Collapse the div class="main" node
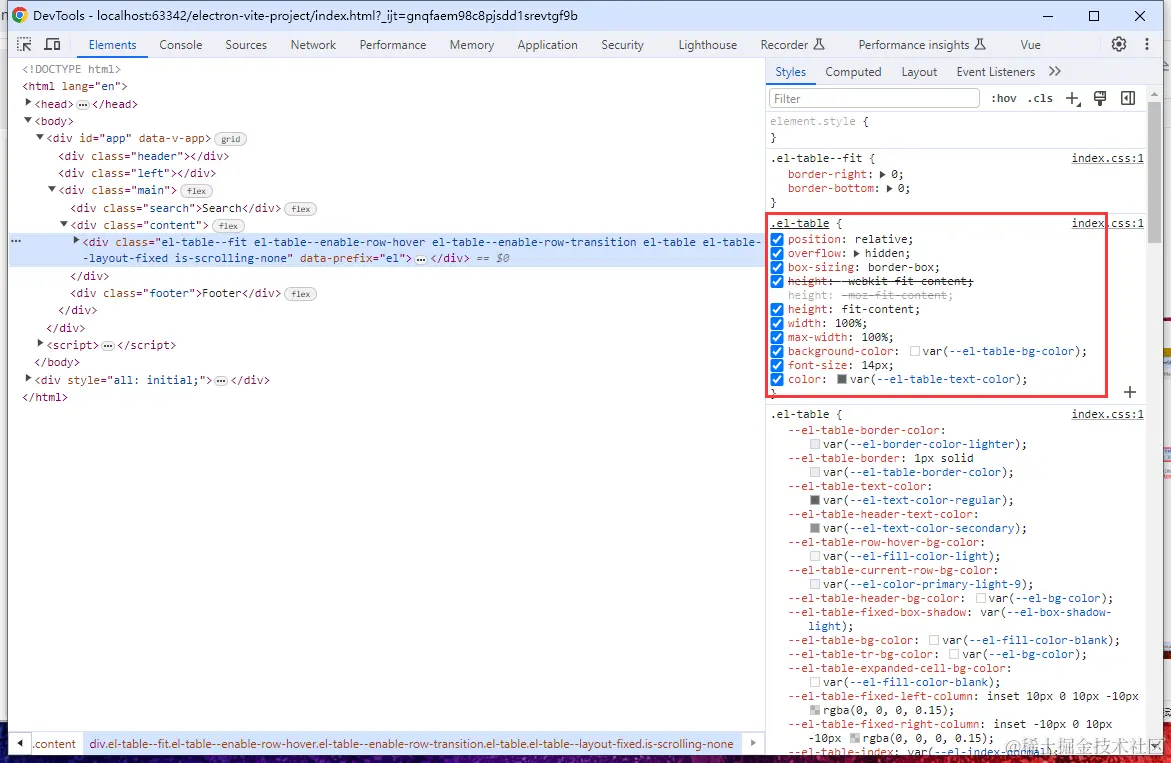The height and width of the screenshot is (763, 1171). point(52,190)
